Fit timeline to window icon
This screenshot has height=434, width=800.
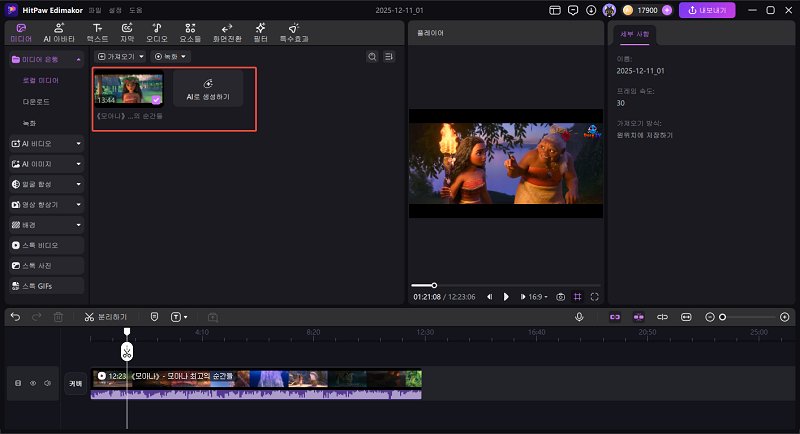coord(686,317)
